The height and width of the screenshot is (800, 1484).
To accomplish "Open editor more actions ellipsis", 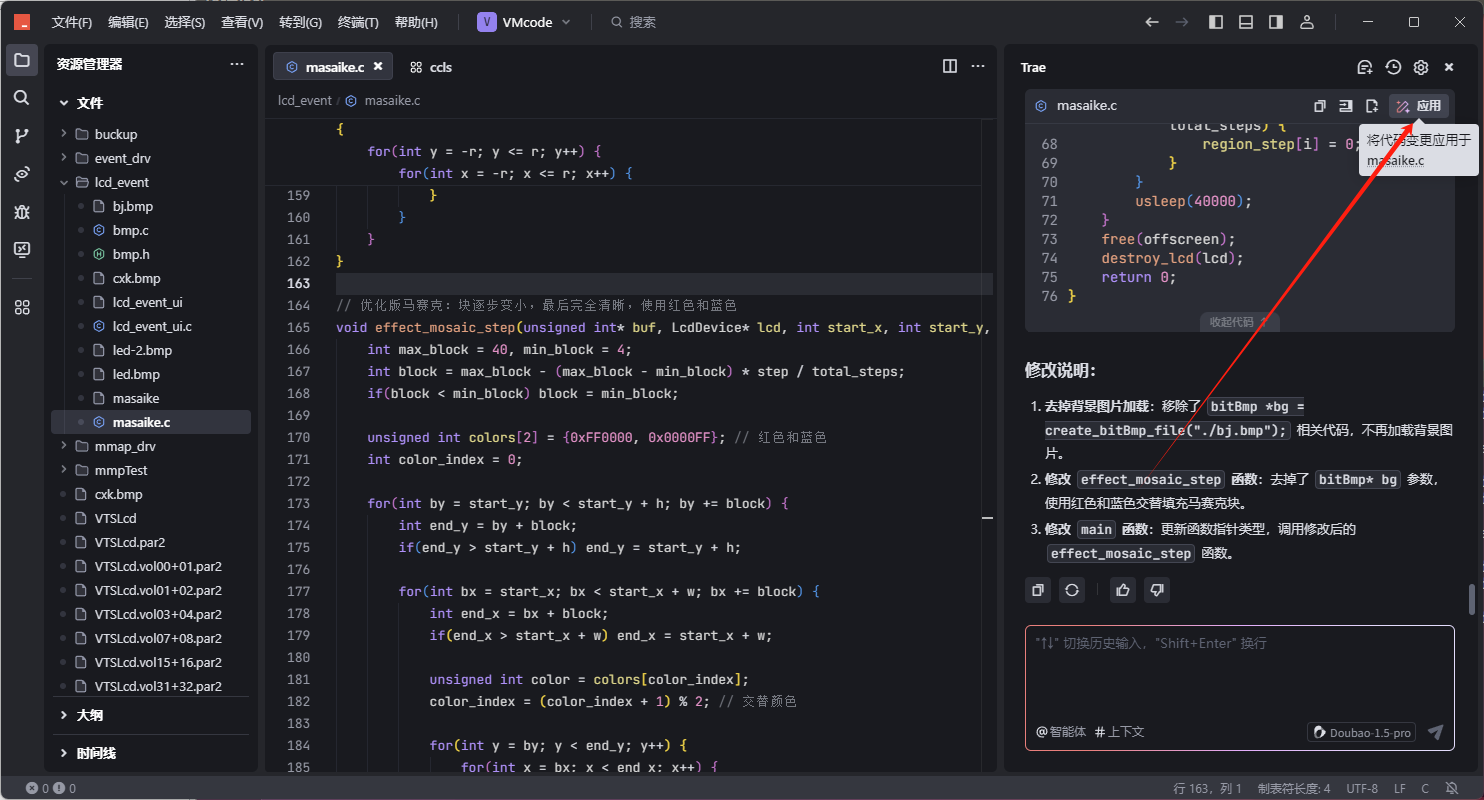I will (978, 66).
